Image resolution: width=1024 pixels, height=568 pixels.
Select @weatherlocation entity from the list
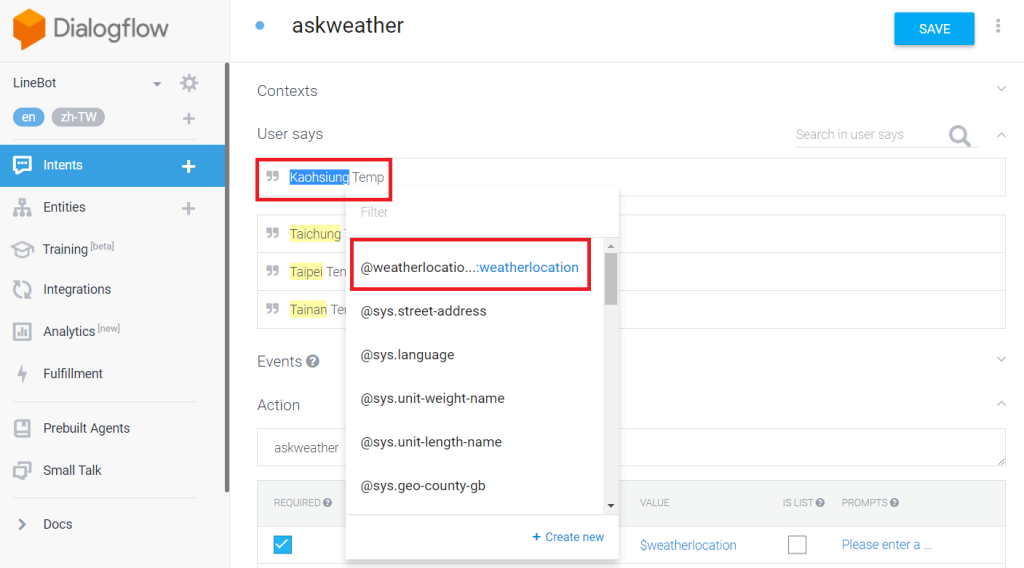coord(470,267)
